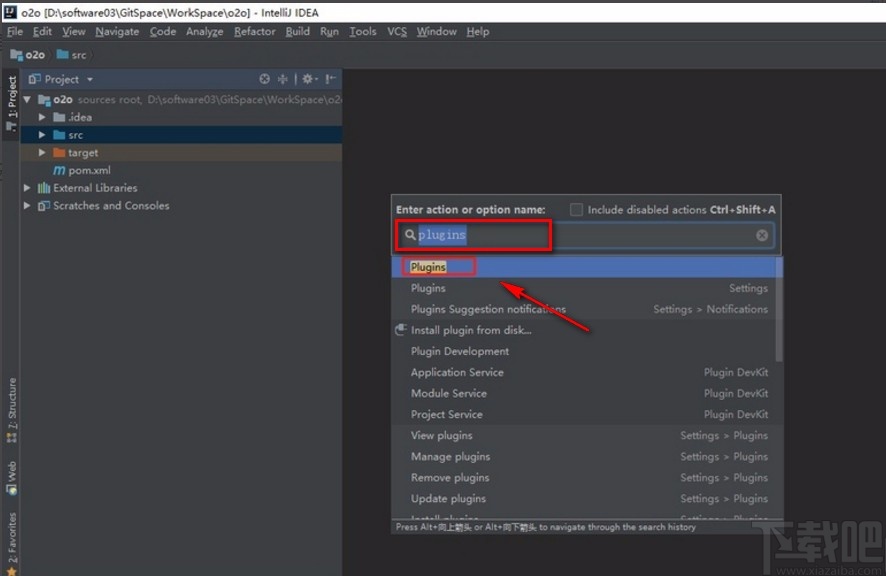Select Manage plugins from the results list
The height and width of the screenshot is (576, 886).
point(450,456)
